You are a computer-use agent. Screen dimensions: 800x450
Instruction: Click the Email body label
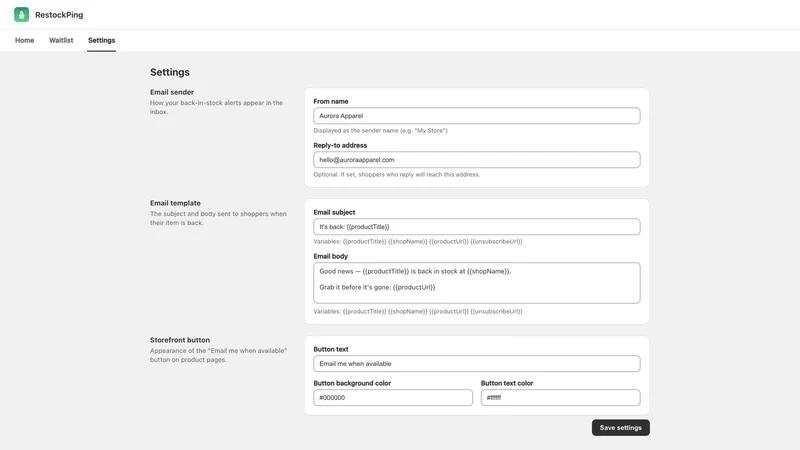coord(331,256)
